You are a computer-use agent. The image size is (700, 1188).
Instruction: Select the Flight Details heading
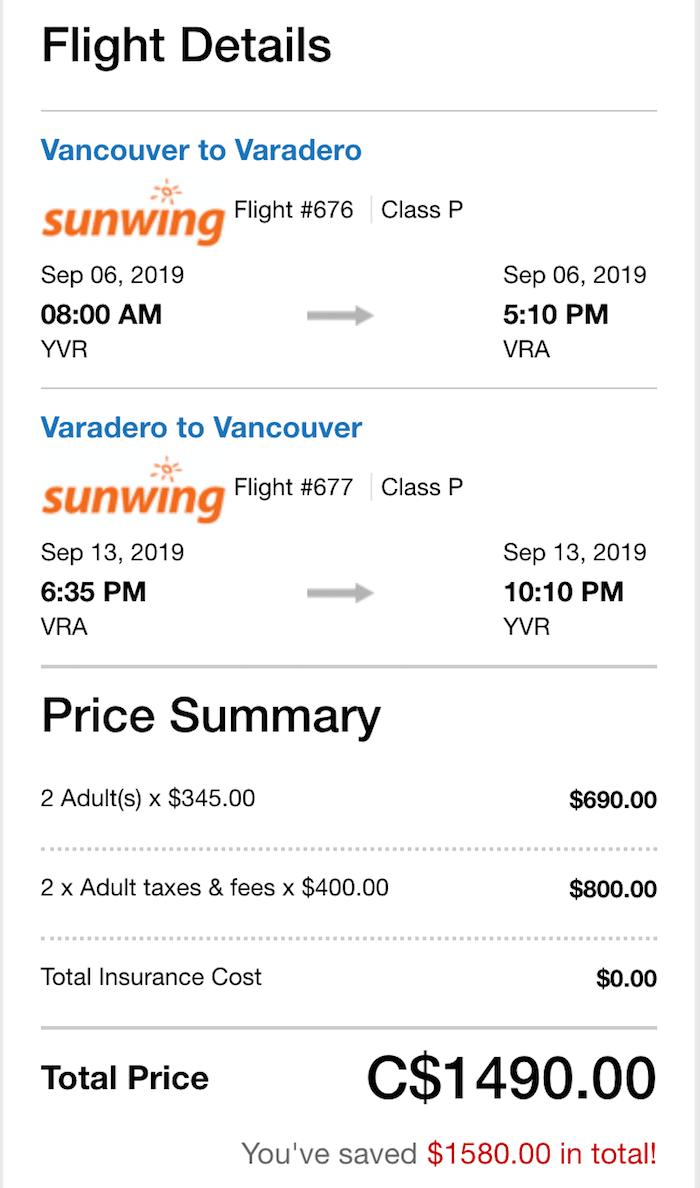pyautogui.click(x=186, y=45)
